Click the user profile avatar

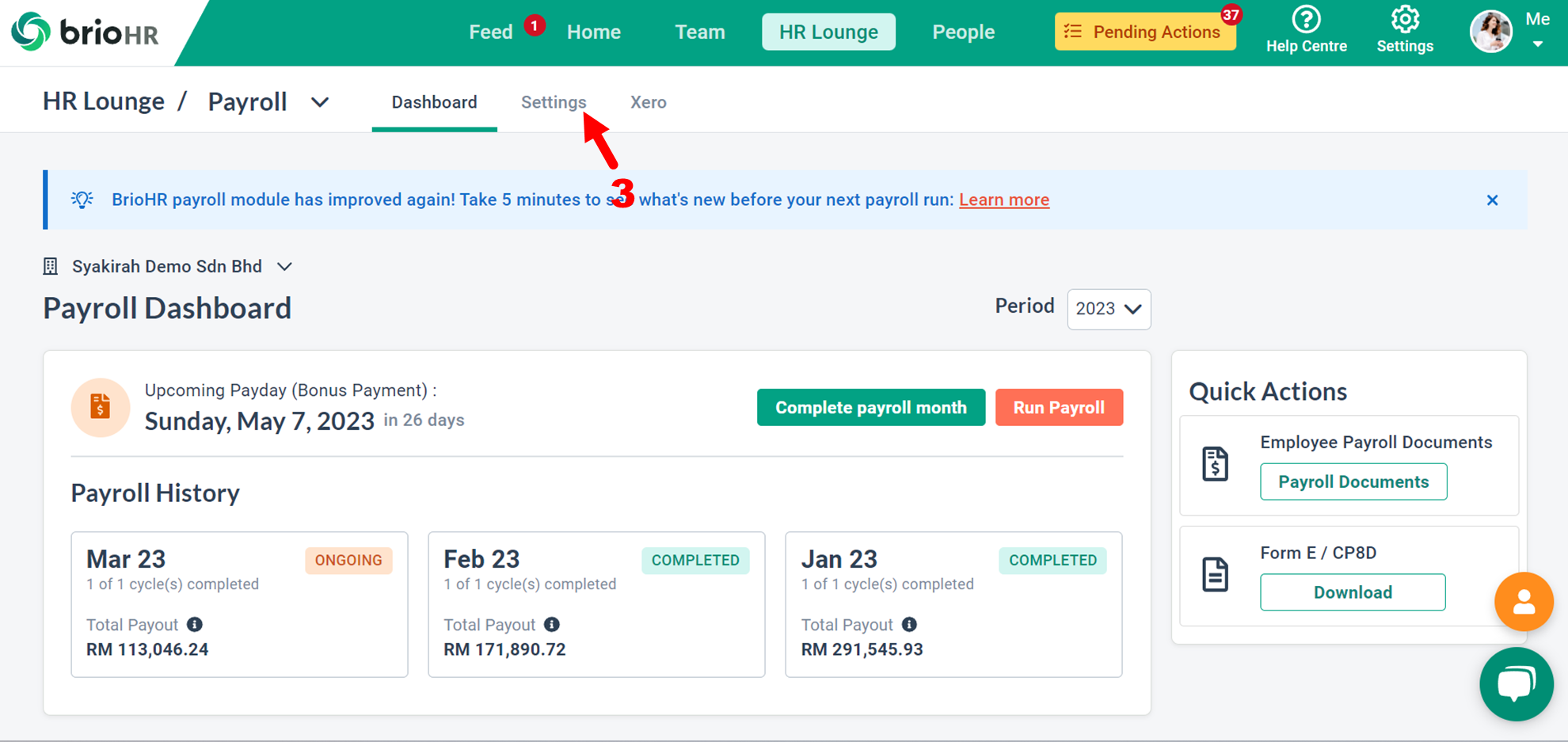coord(1491,32)
